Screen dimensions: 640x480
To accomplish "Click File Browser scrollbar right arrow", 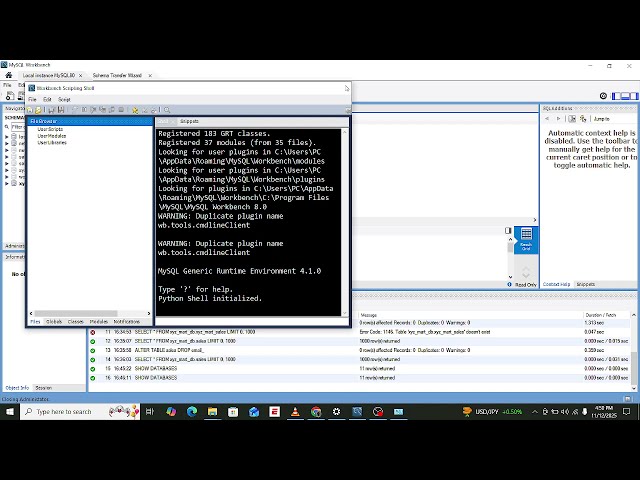I will (149, 313).
